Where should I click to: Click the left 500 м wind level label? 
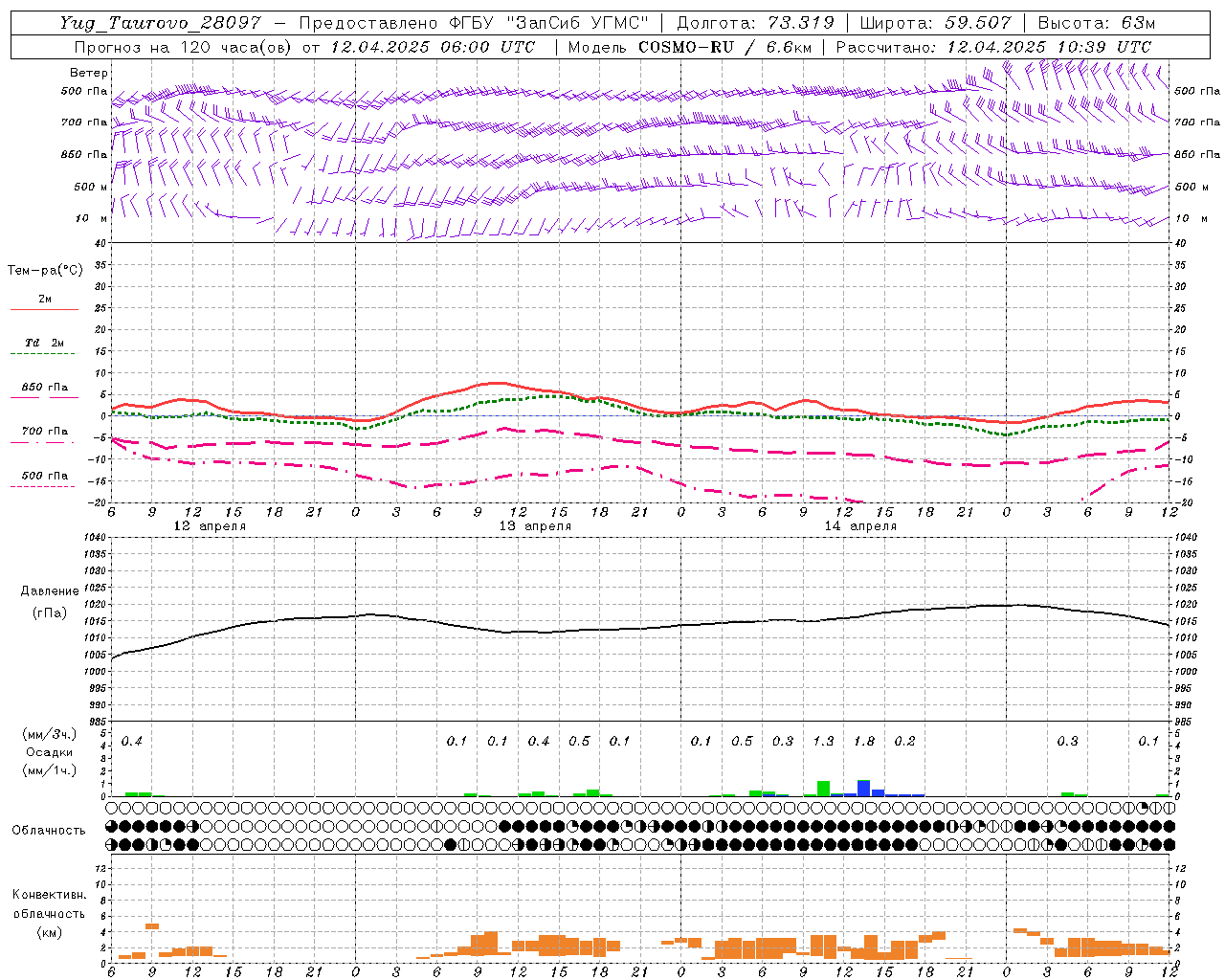click(x=91, y=187)
